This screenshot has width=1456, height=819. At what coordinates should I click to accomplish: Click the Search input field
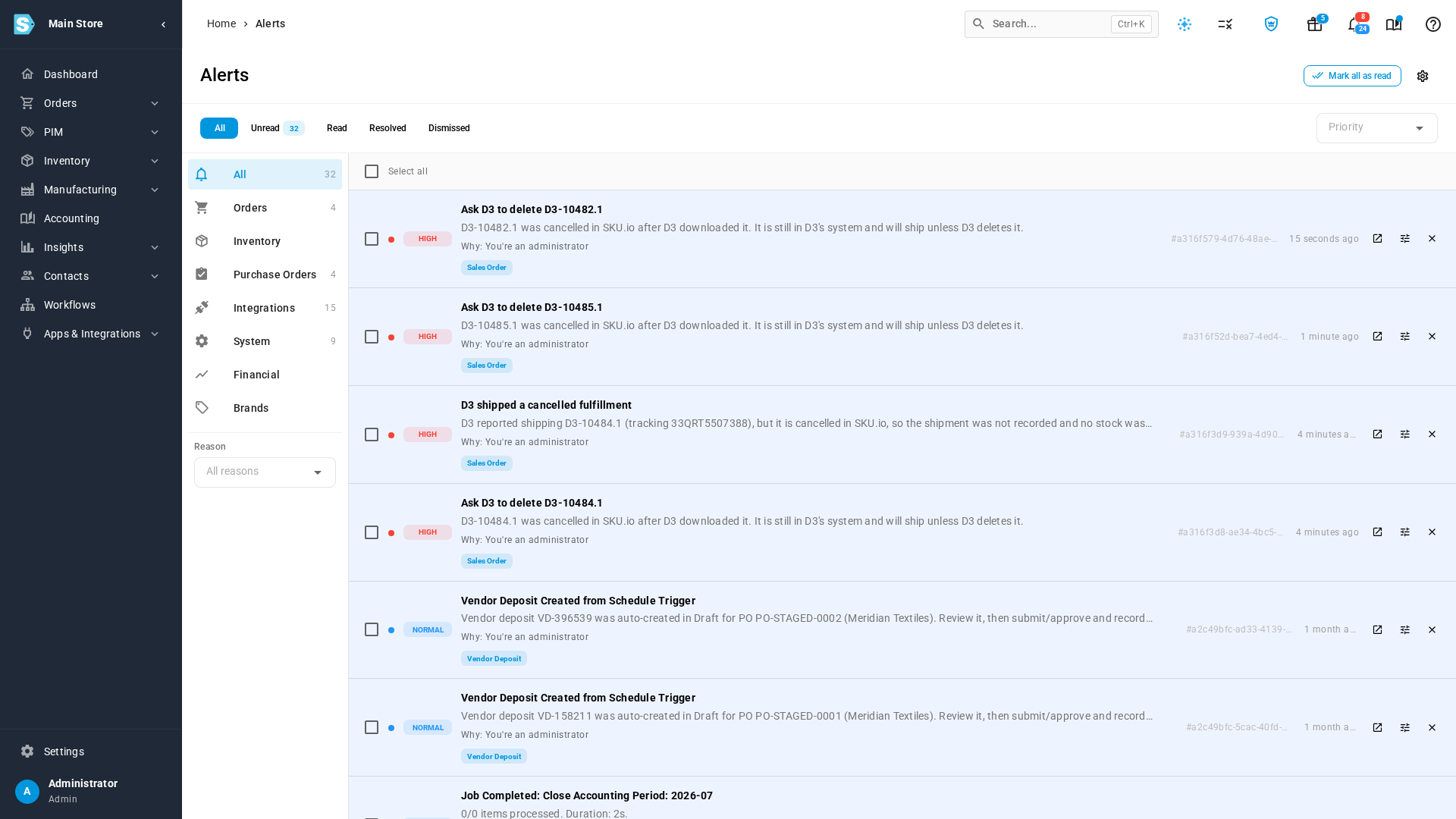click(x=1061, y=24)
